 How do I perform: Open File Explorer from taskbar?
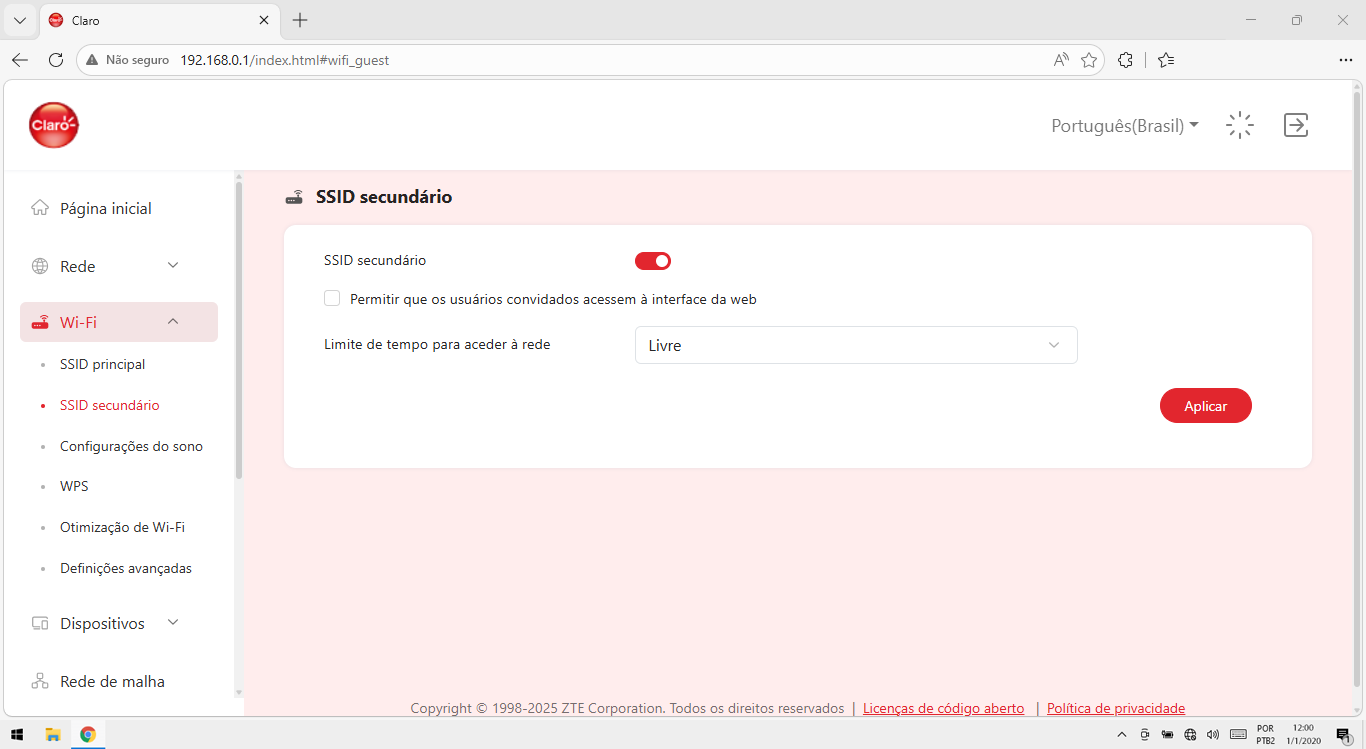pos(53,734)
